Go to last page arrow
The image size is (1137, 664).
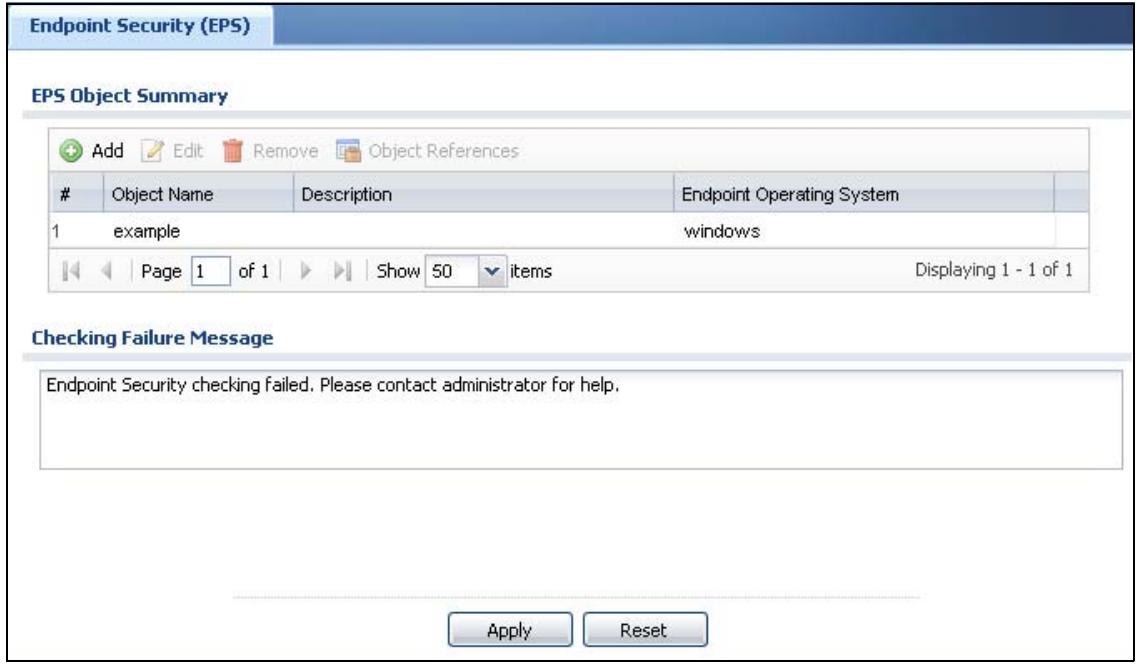pyautogui.click(x=342, y=271)
